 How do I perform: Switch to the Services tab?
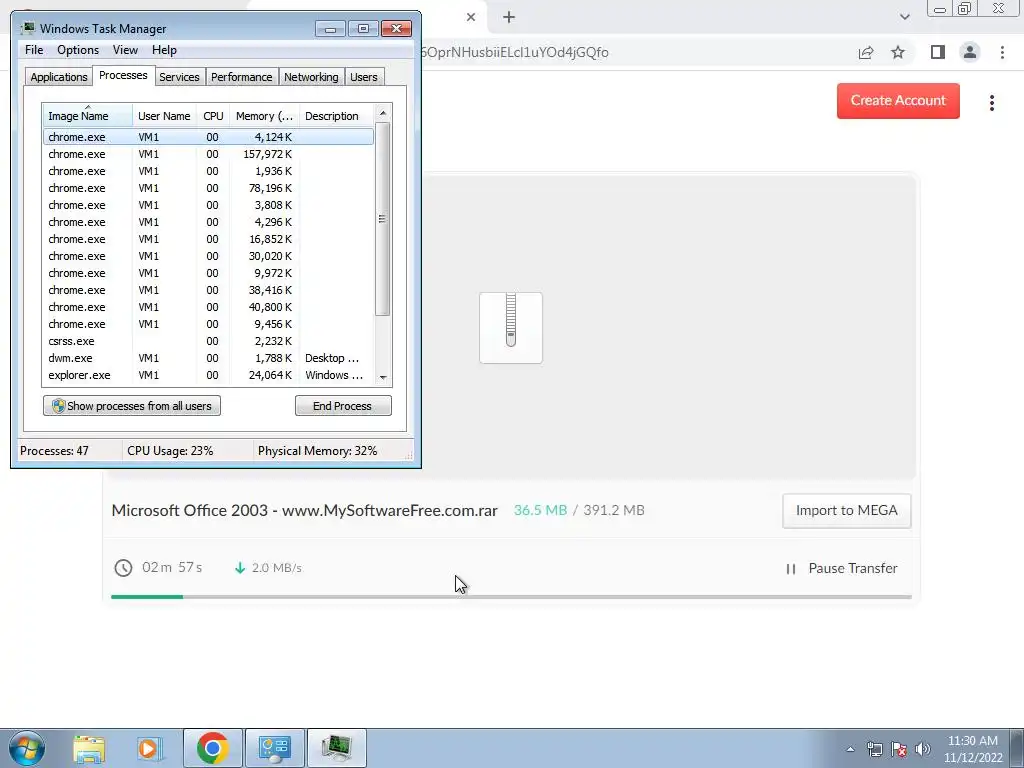(x=179, y=77)
